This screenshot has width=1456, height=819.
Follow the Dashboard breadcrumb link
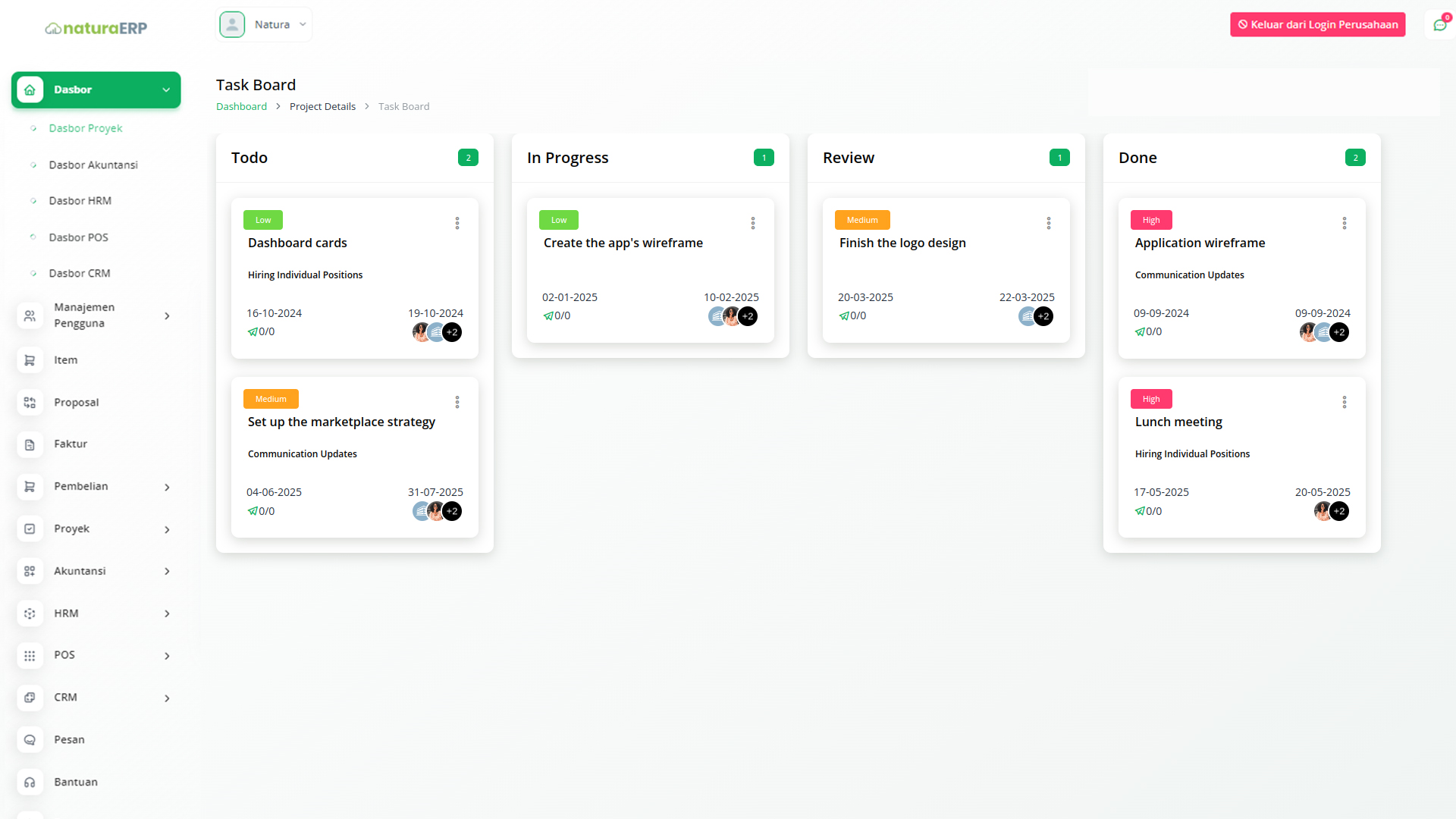pos(241,106)
